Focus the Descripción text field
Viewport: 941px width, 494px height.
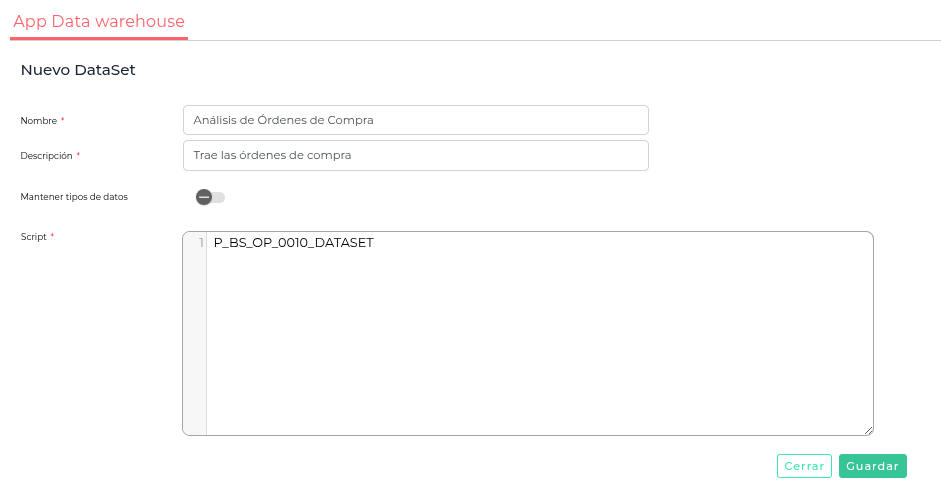pos(415,155)
